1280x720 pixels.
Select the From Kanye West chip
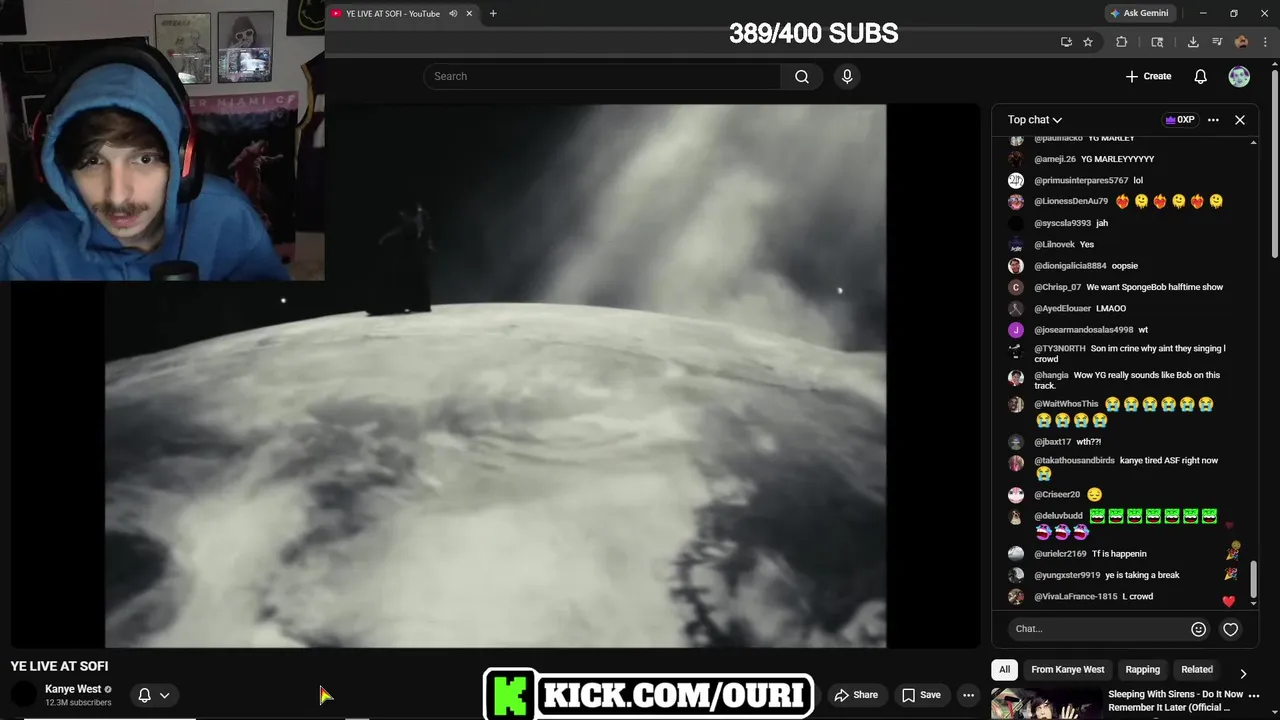click(1068, 670)
